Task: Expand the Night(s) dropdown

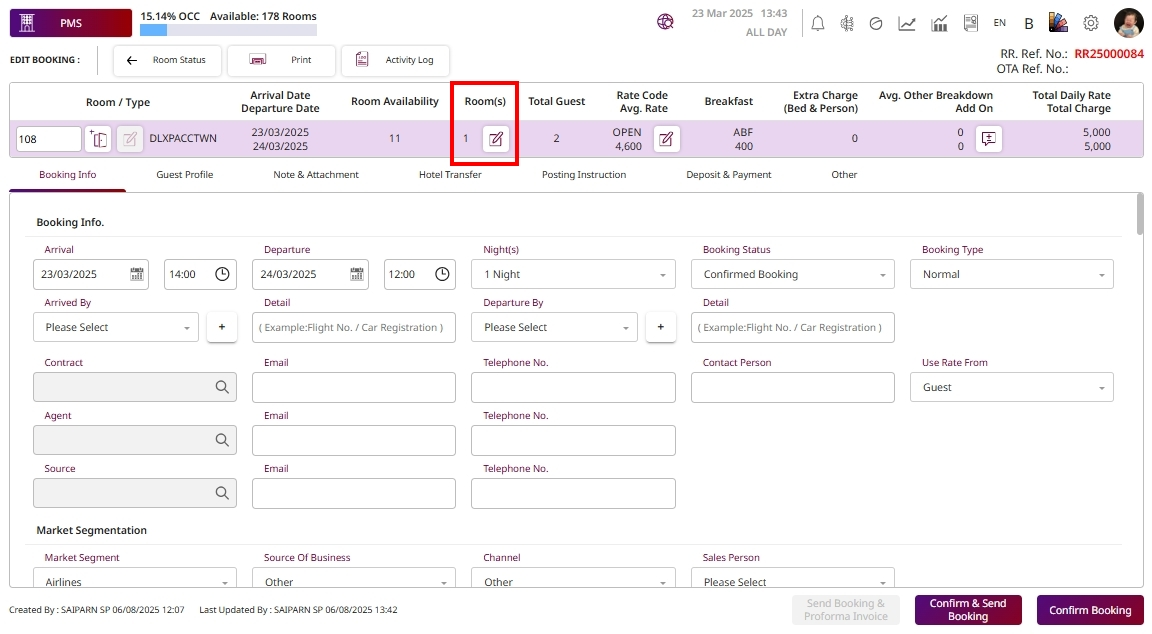Action: point(573,274)
